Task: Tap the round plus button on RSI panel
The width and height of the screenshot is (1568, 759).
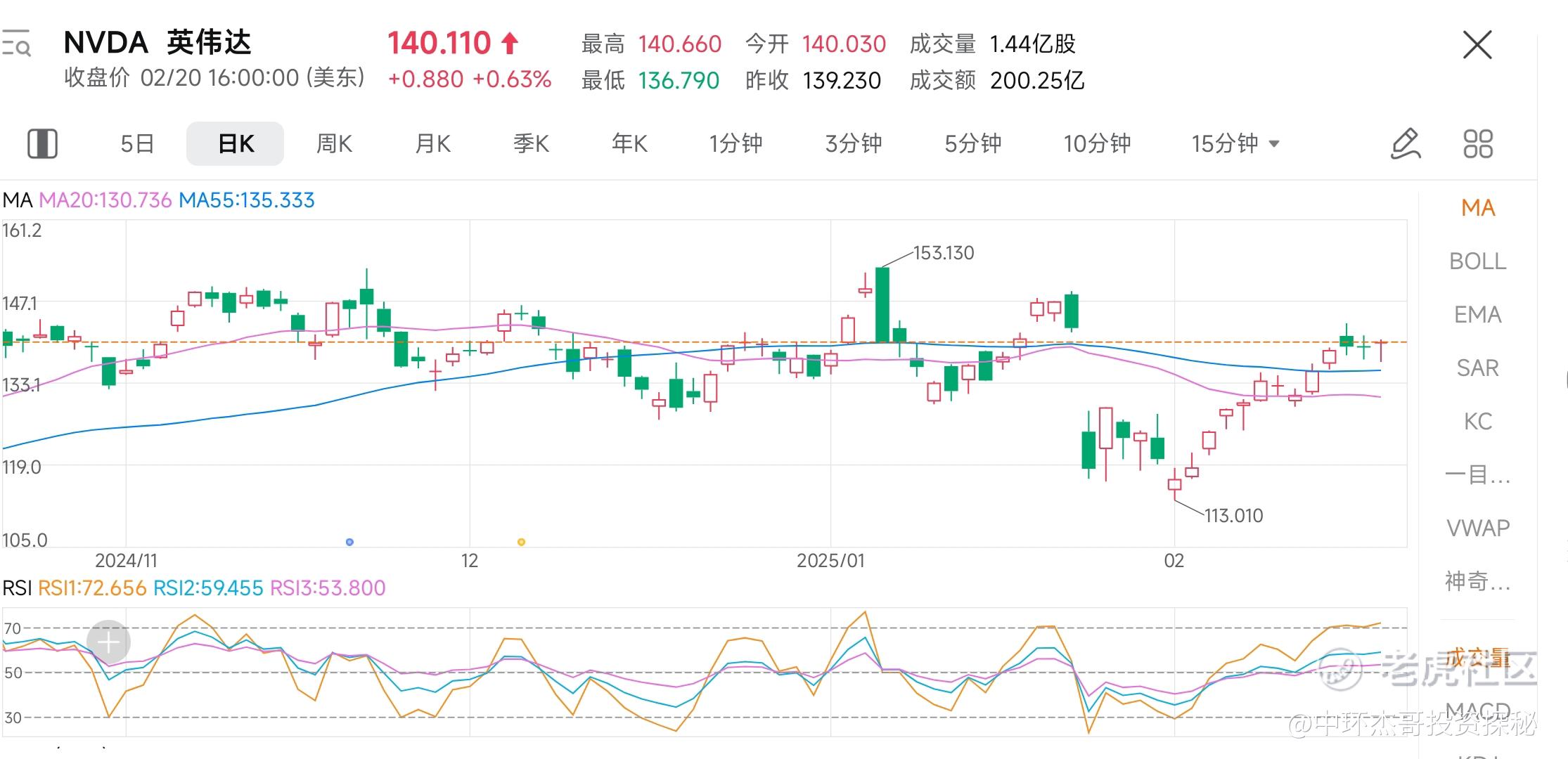Action: tap(108, 642)
